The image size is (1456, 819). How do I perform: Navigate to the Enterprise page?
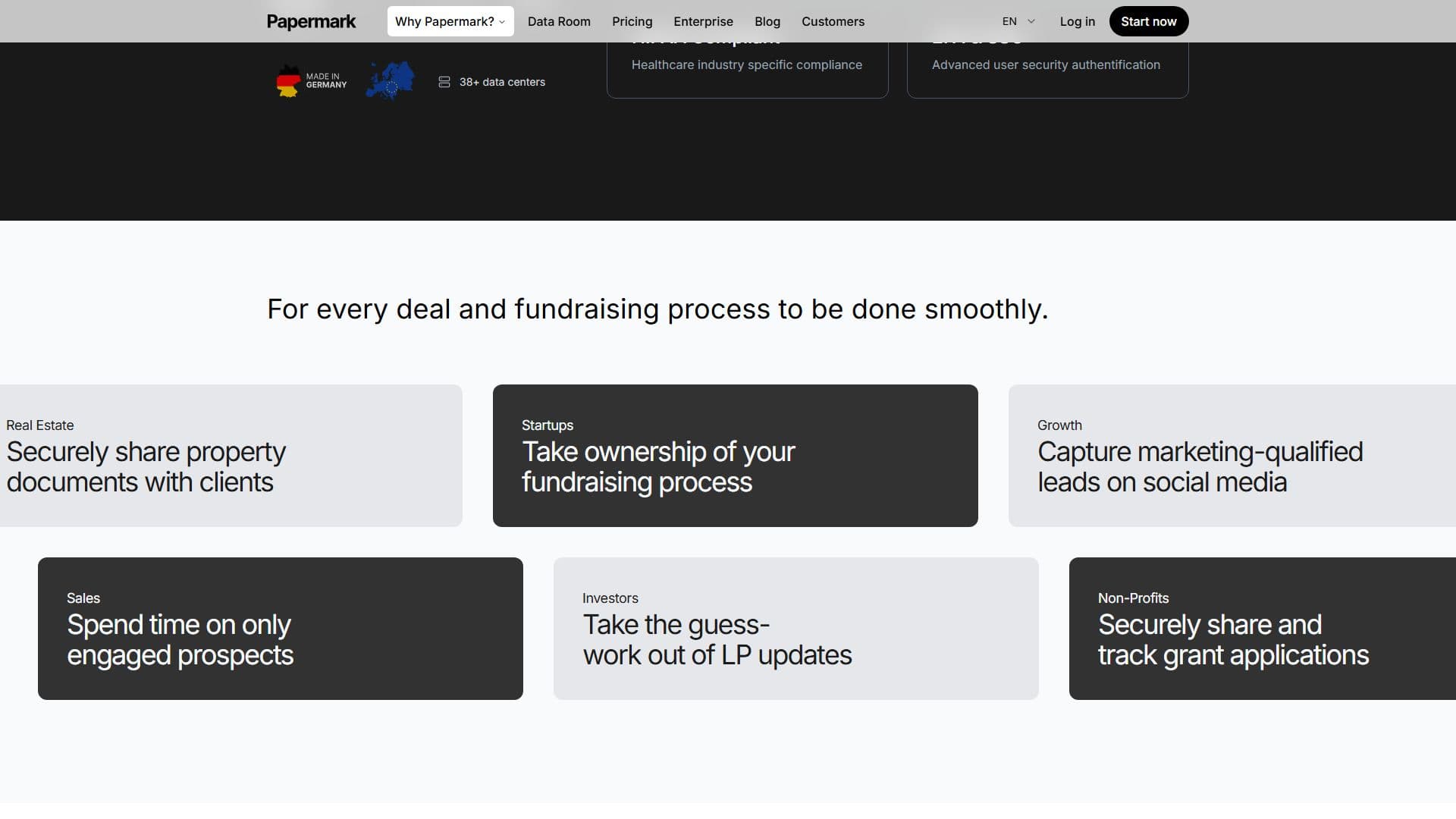[703, 21]
